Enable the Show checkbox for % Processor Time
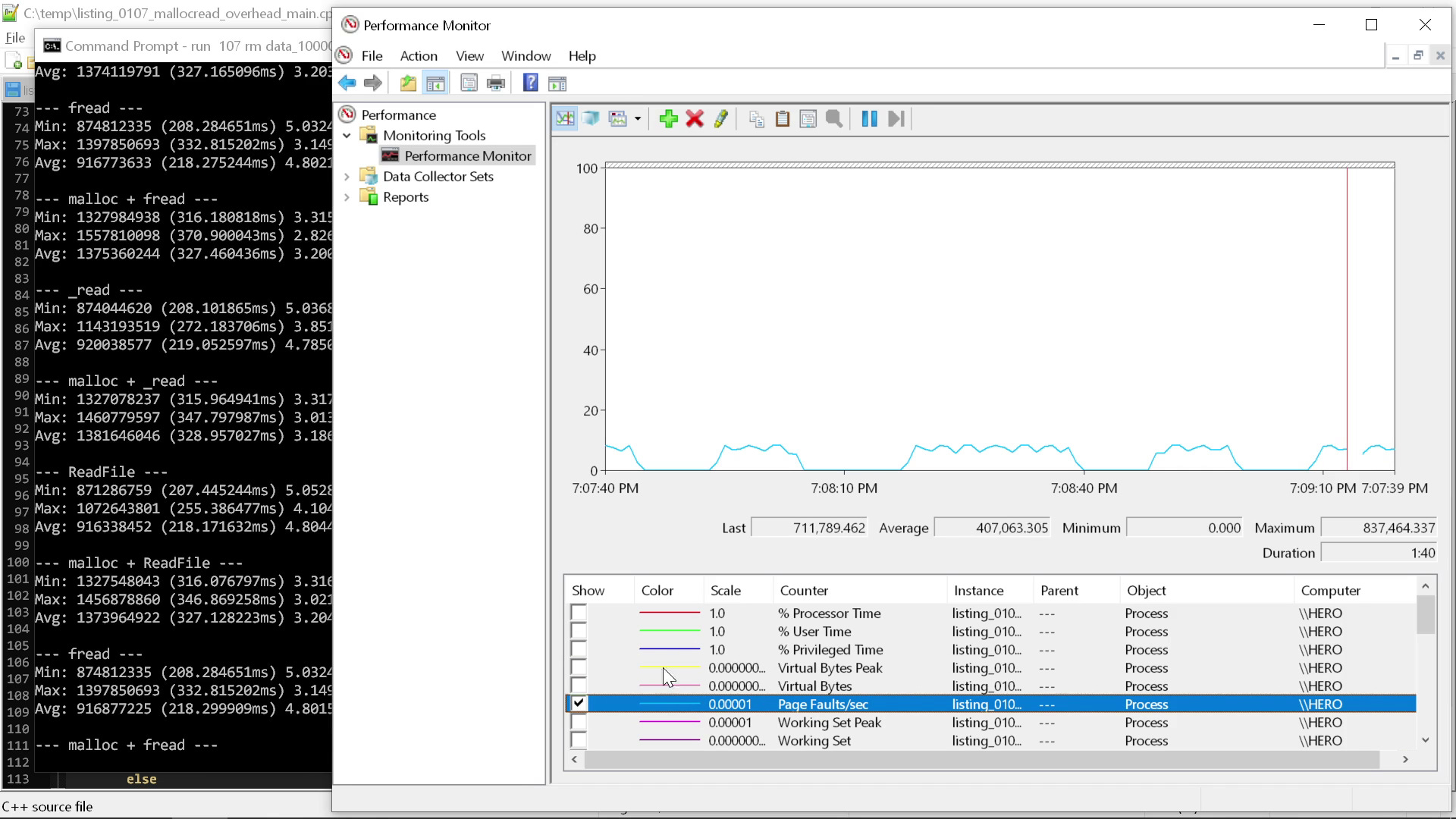 click(579, 613)
